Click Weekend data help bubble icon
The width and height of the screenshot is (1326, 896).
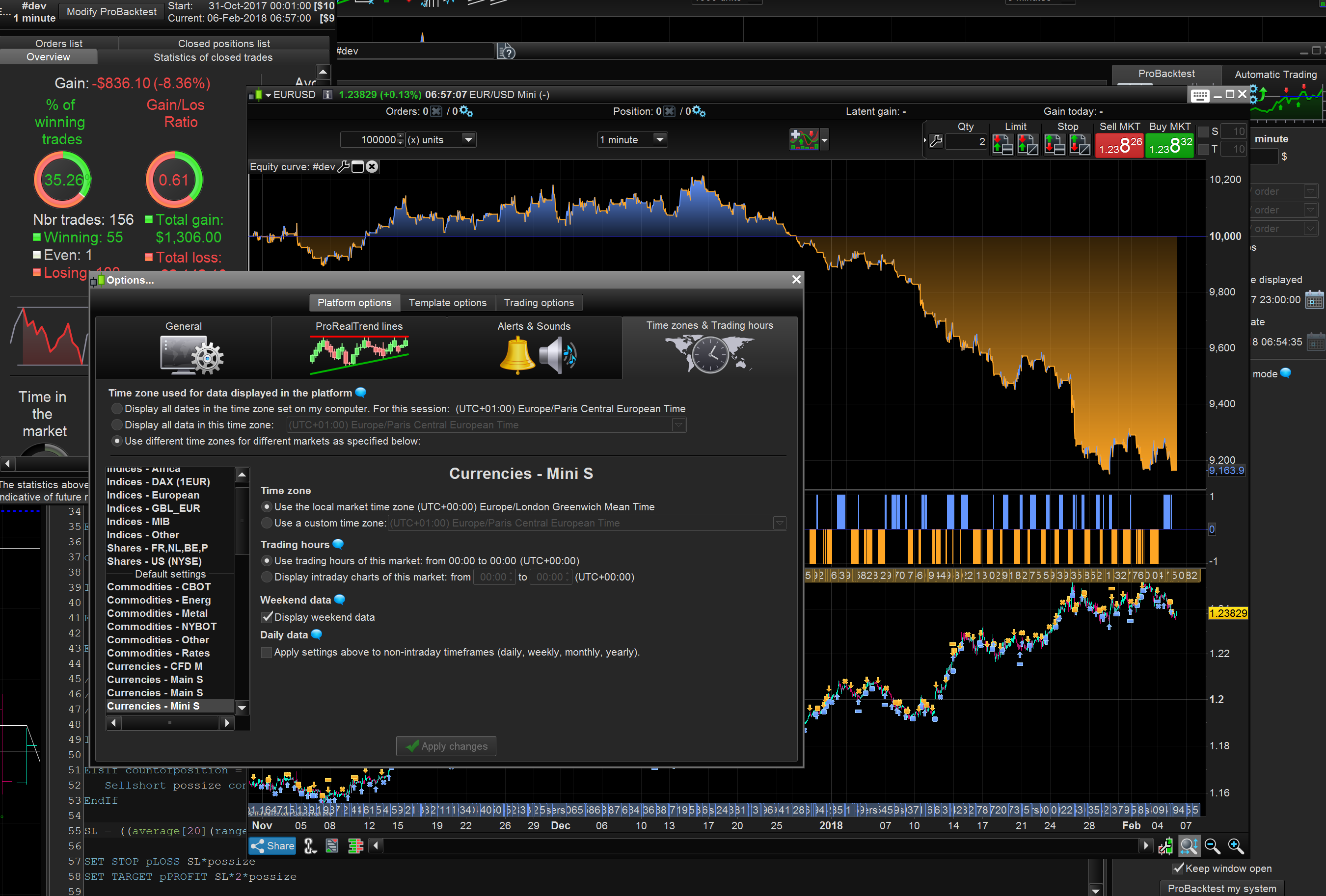(x=340, y=600)
